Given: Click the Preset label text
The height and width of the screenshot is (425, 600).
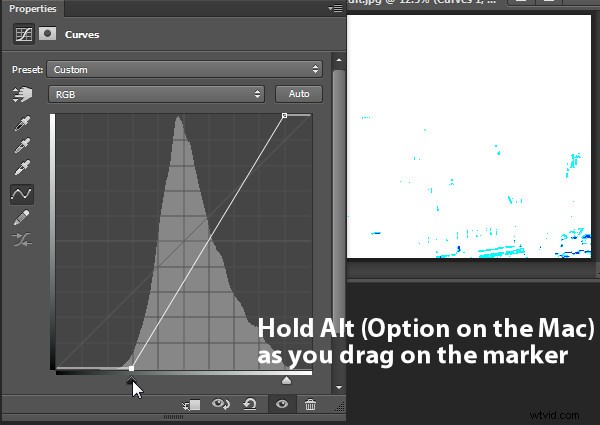Looking at the screenshot, I should 27,70.
